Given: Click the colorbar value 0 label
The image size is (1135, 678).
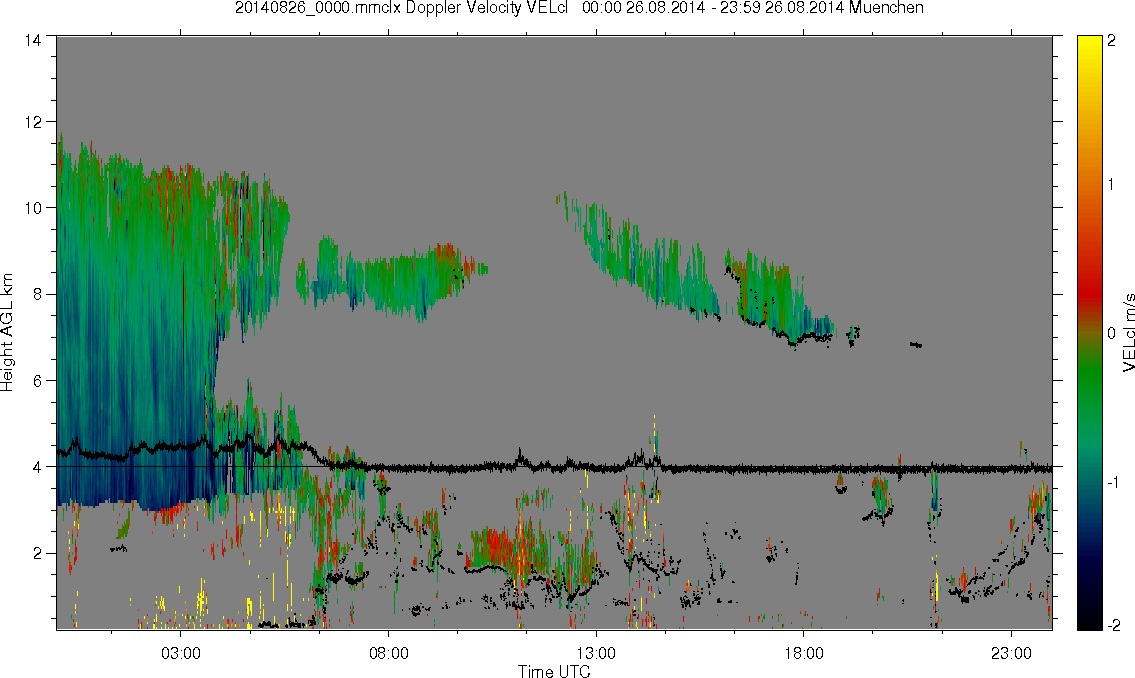Looking at the screenshot, I should pos(1112,333).
